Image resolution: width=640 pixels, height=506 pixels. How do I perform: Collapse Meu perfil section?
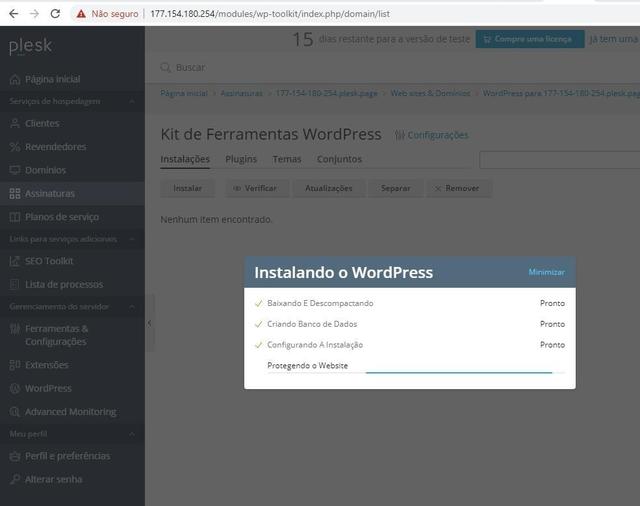point(132,434)
